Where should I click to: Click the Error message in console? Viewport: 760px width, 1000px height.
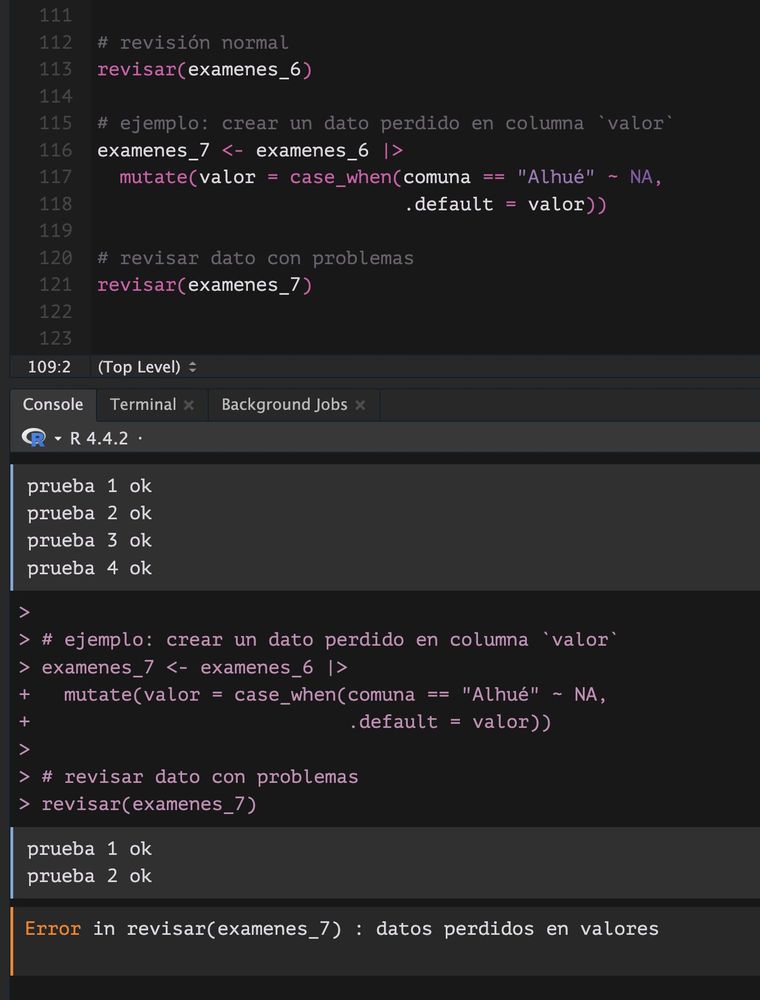pyautogui.click(x=342, y=929)
